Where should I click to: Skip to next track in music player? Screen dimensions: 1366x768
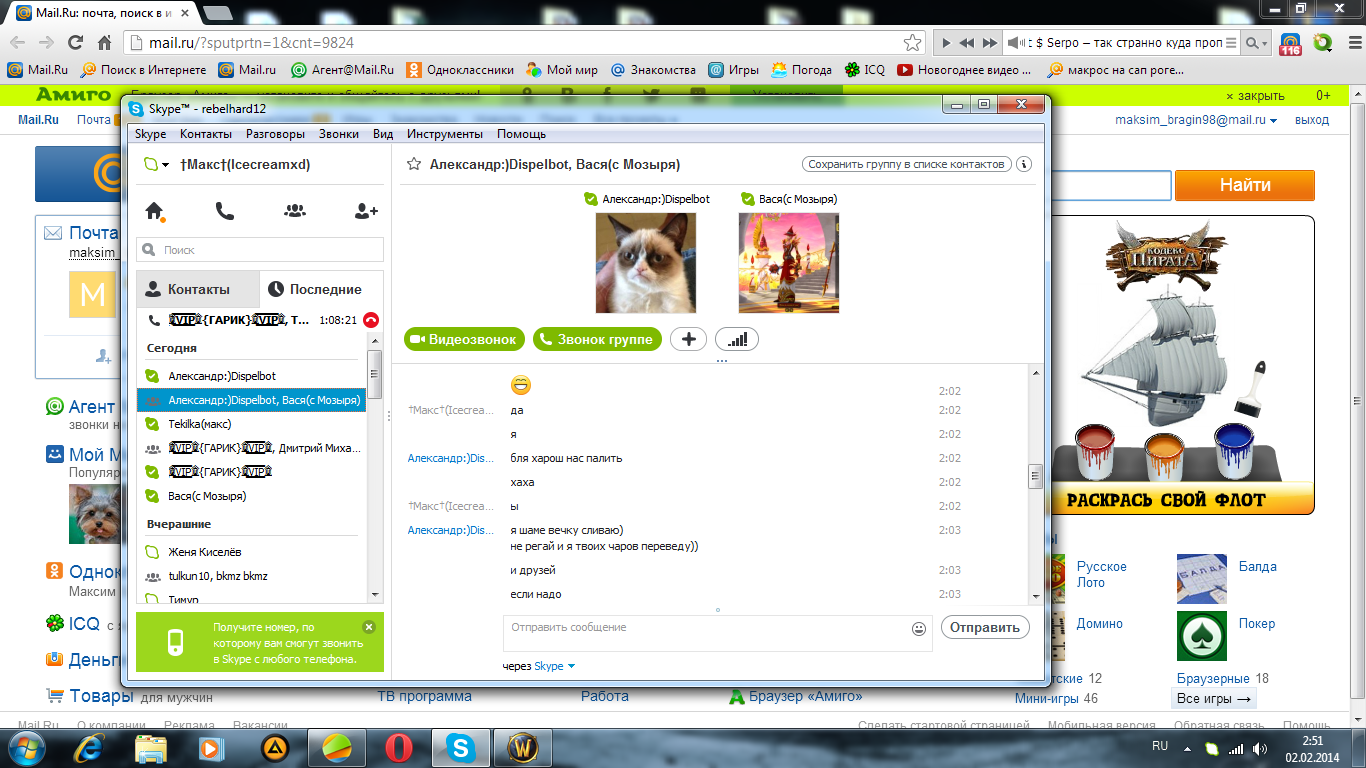pos(989,43)
